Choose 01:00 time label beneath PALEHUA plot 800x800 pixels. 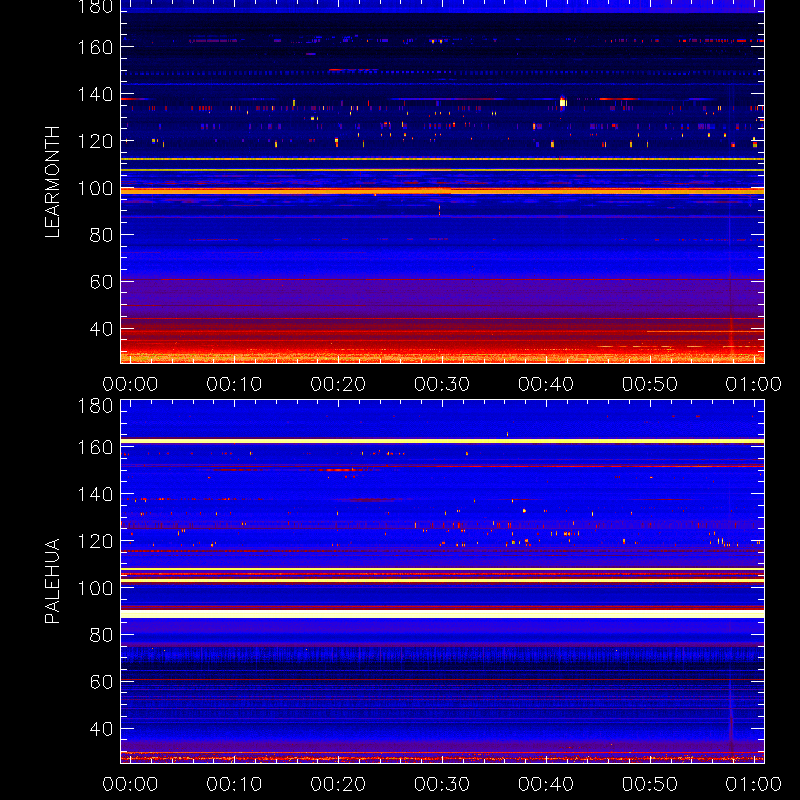point(754,784)
